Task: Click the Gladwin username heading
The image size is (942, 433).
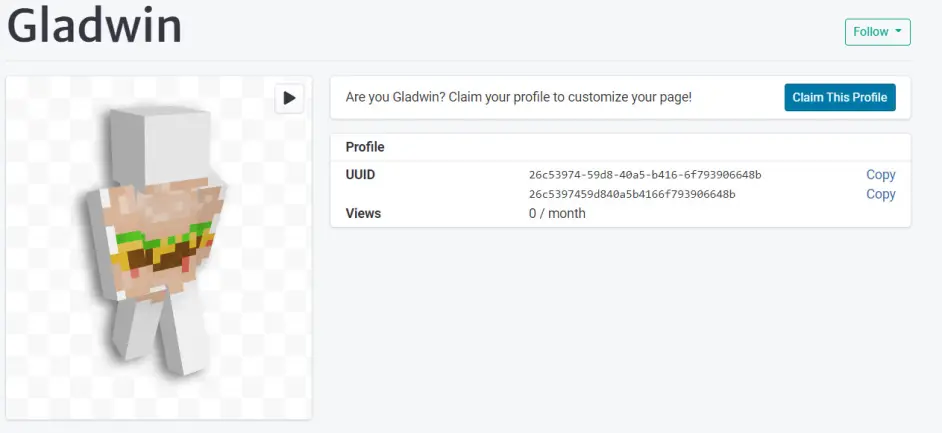Action: coord(95,26)
